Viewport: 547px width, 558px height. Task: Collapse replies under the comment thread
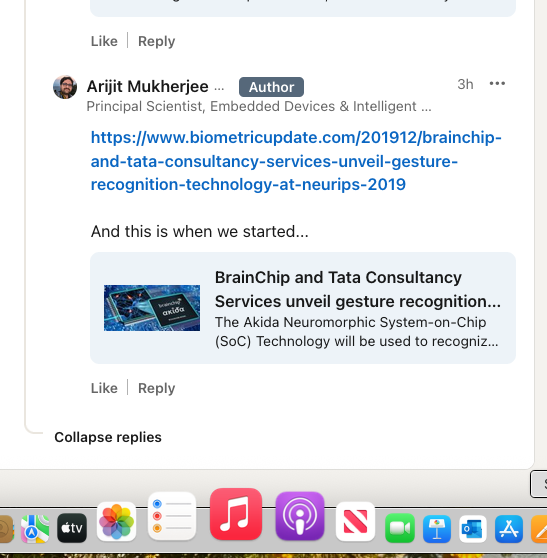[x=108, y=437]
